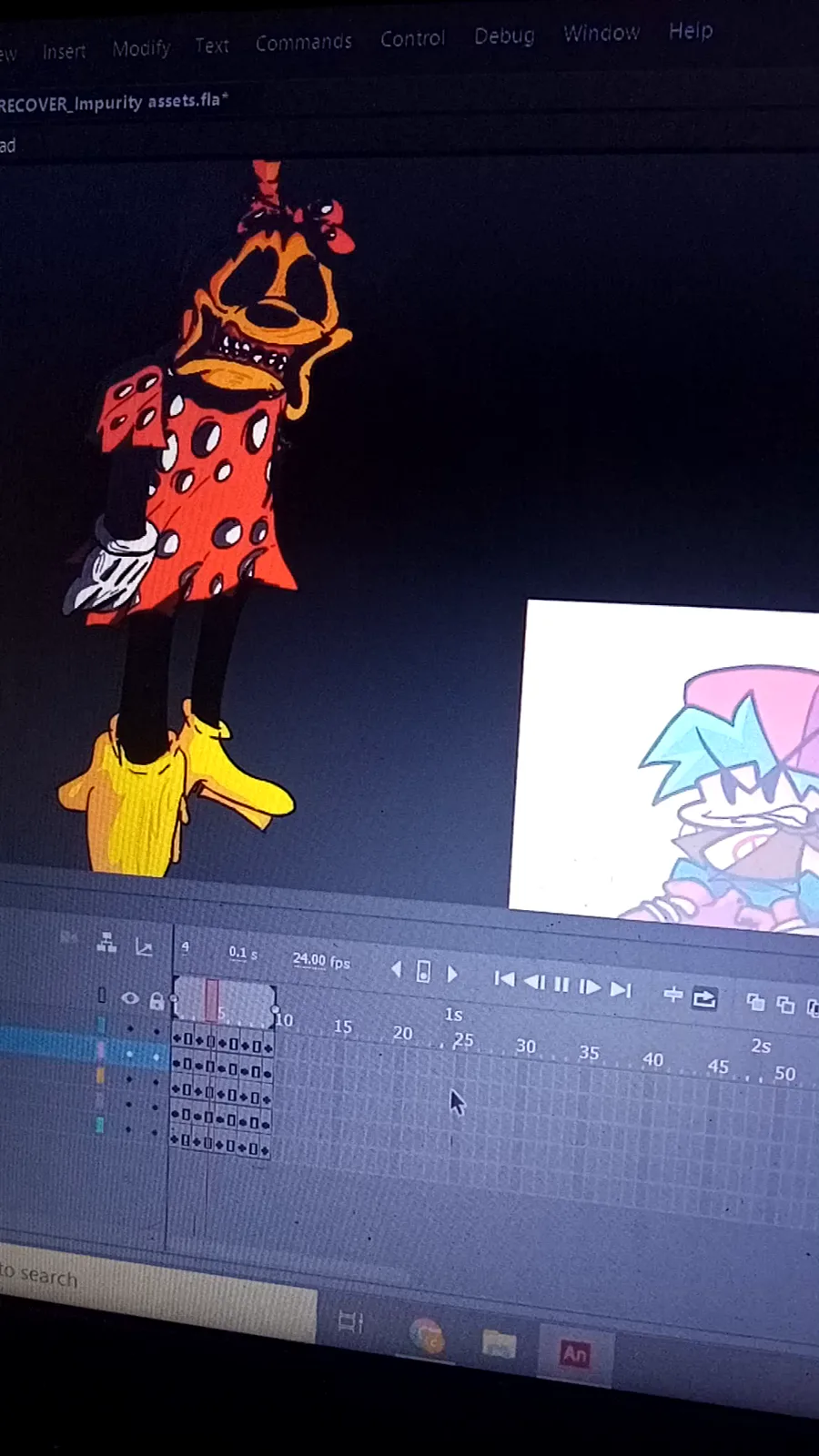Viewport: 819px width, 1456px height.
Task: Toggle lock dot of selected purple layer
Action: [x=156, y=1057]
